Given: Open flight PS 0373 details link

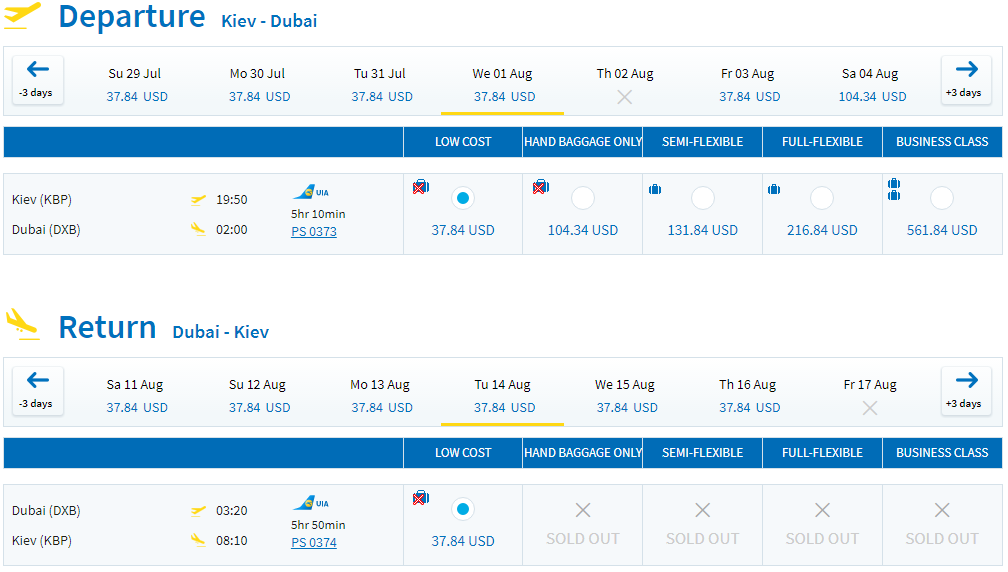Looking at the screenshot, I should tap(314, 231).
